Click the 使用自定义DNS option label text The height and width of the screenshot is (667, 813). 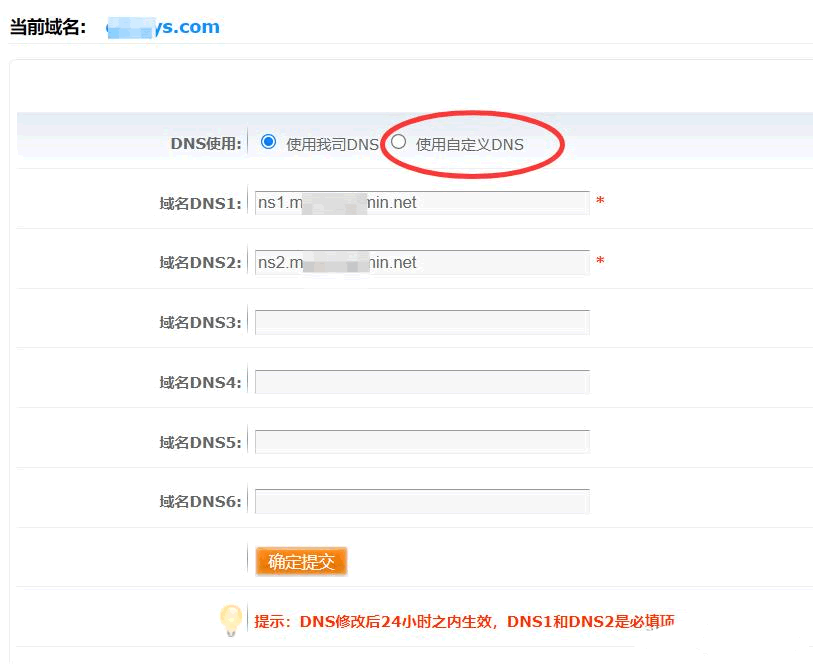click(469, 144)
